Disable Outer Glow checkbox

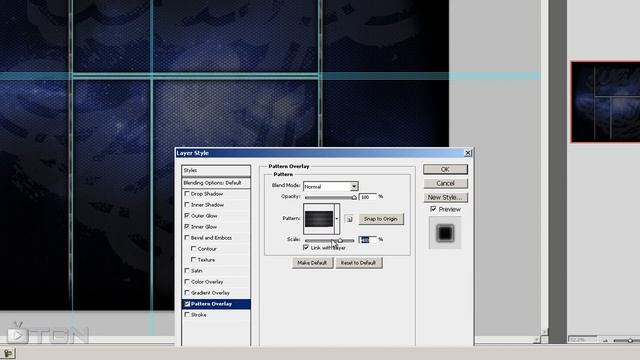[187, 216]
